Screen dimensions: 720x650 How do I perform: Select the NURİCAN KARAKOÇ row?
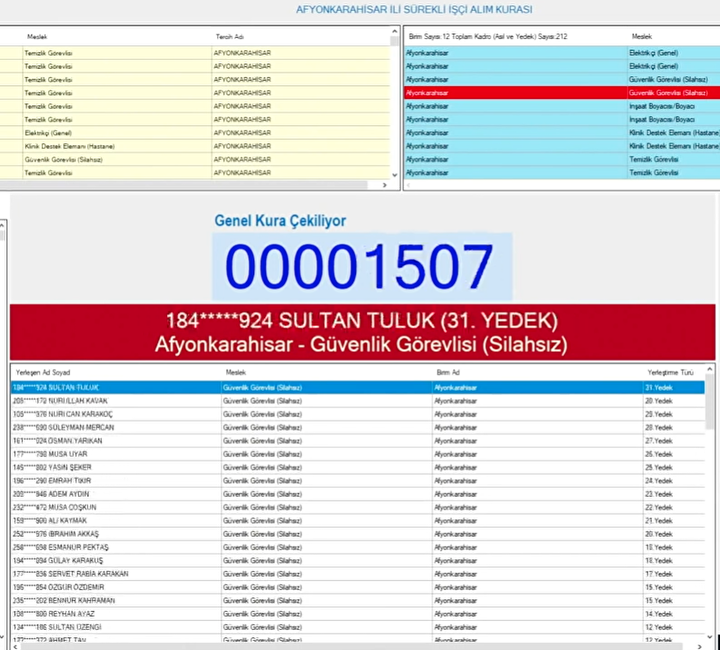pyautogui.click(x=358, y=414)
